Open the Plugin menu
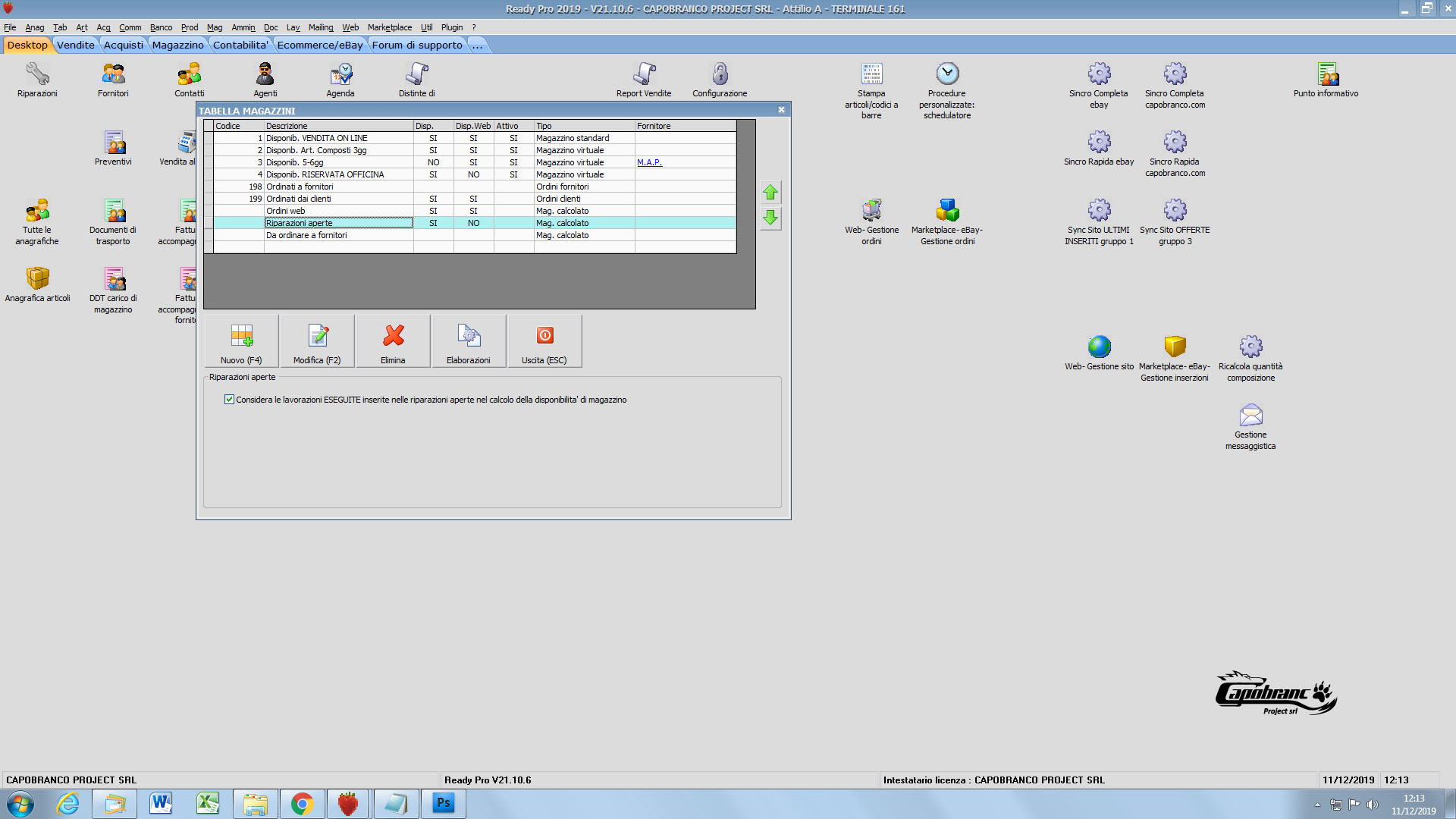This screenshot has height=819, width=1456. tap(452, 27)
